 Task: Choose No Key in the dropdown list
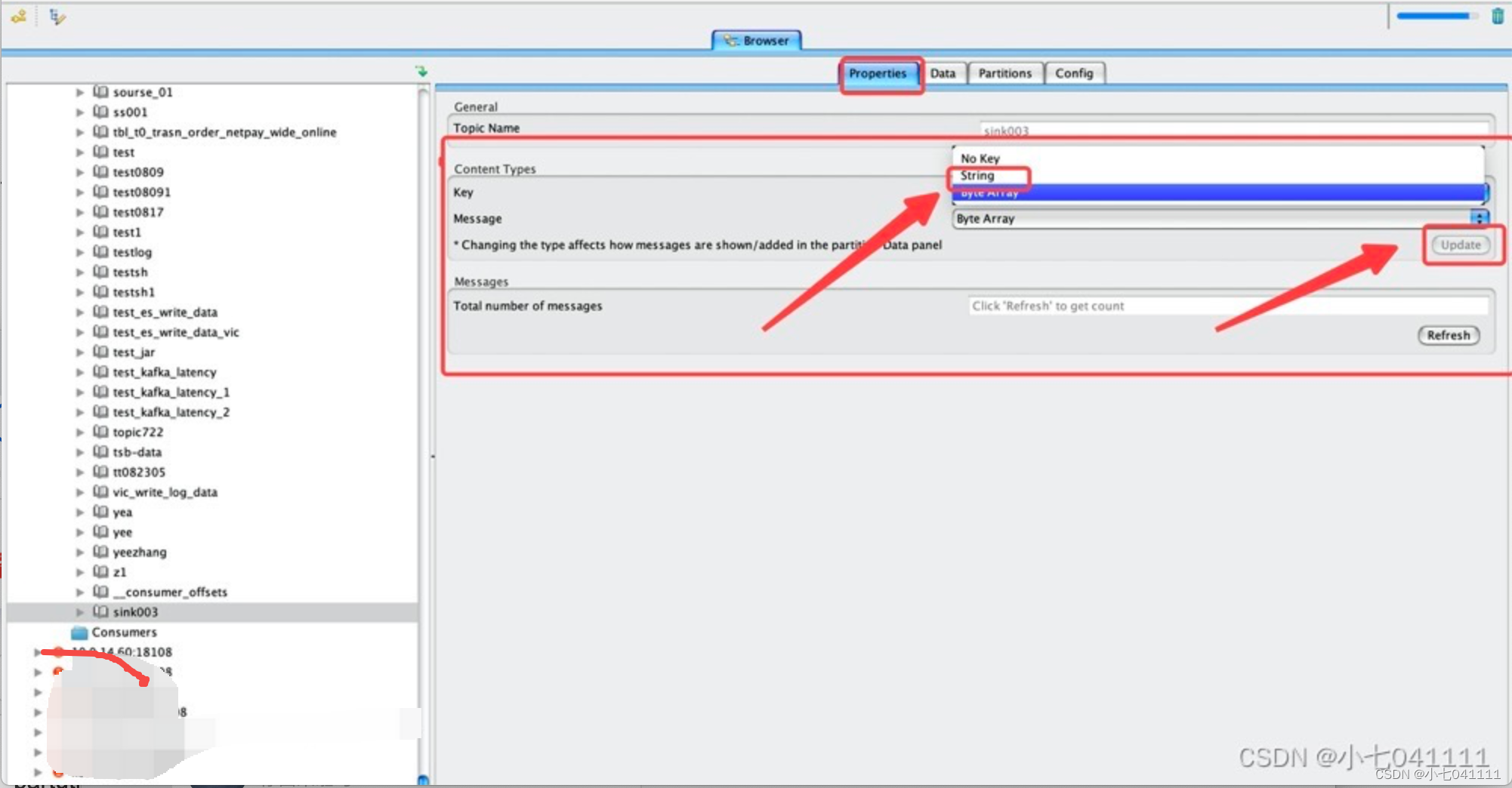coord(980,159)
